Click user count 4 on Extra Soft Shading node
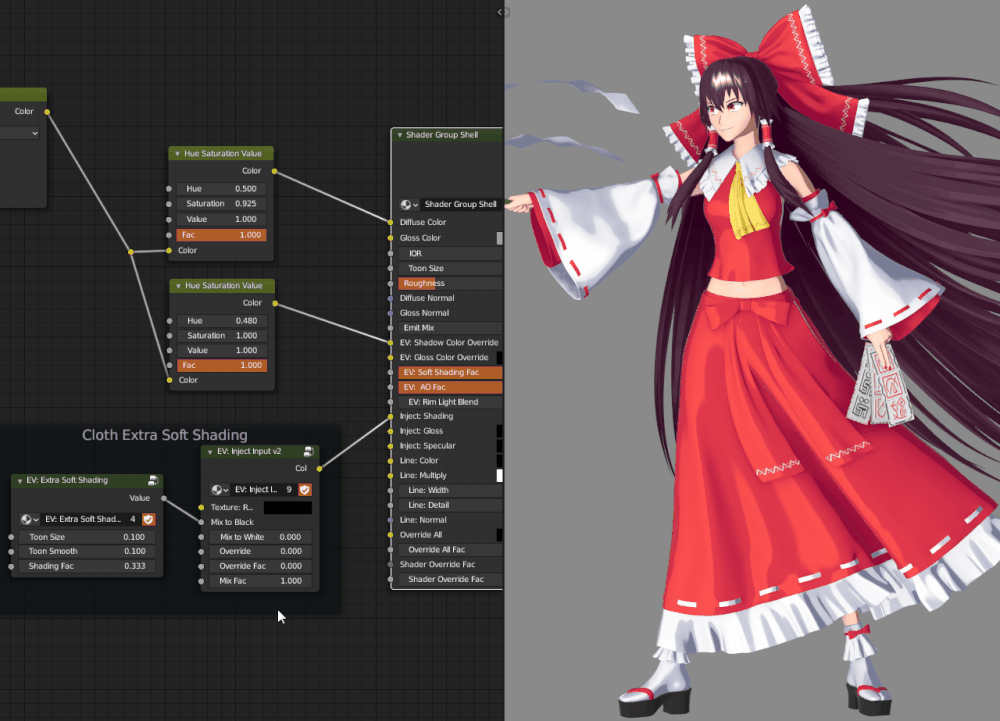This screenshot has height=721, width=1000. [x=133, y=519]
